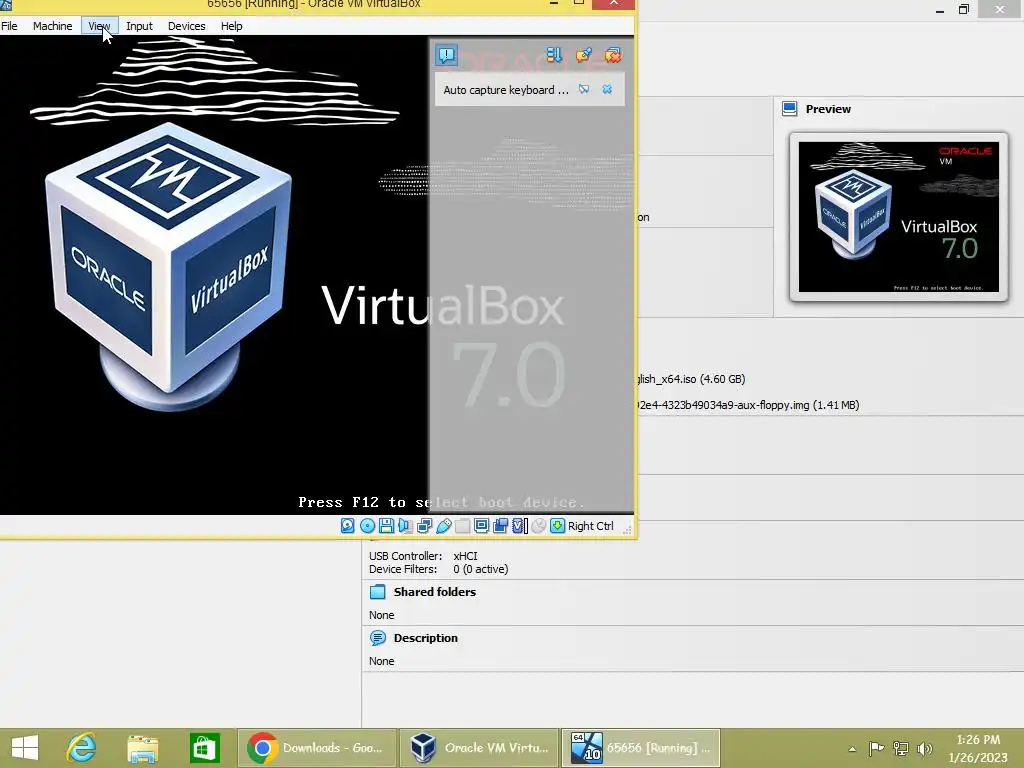Click the Preview monitor icon
Screen dimensions: 1024x768
pyautogui.click(x=790, y=108)
